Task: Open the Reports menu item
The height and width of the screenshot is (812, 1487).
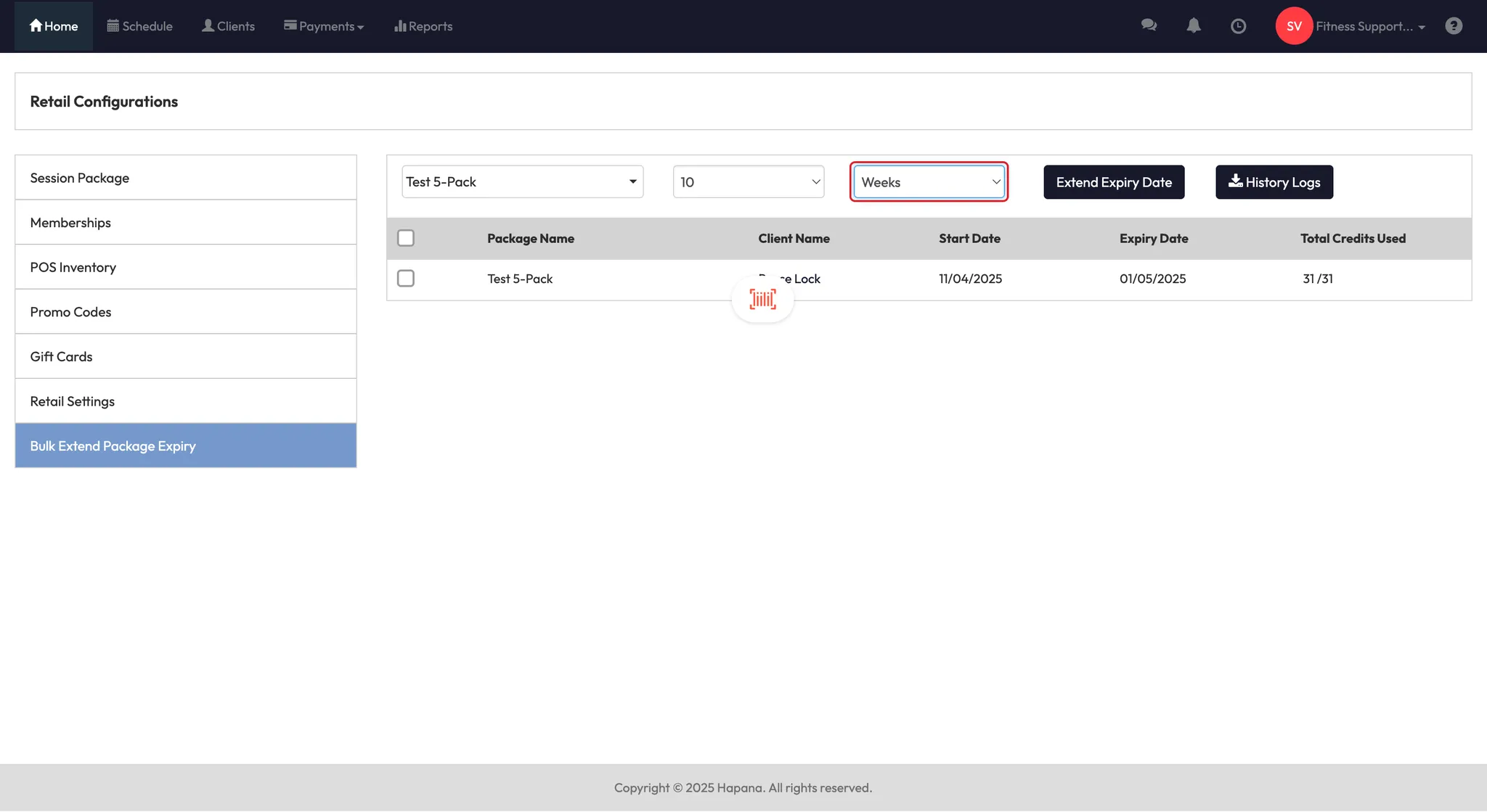Action: click(x=423, y=26)
